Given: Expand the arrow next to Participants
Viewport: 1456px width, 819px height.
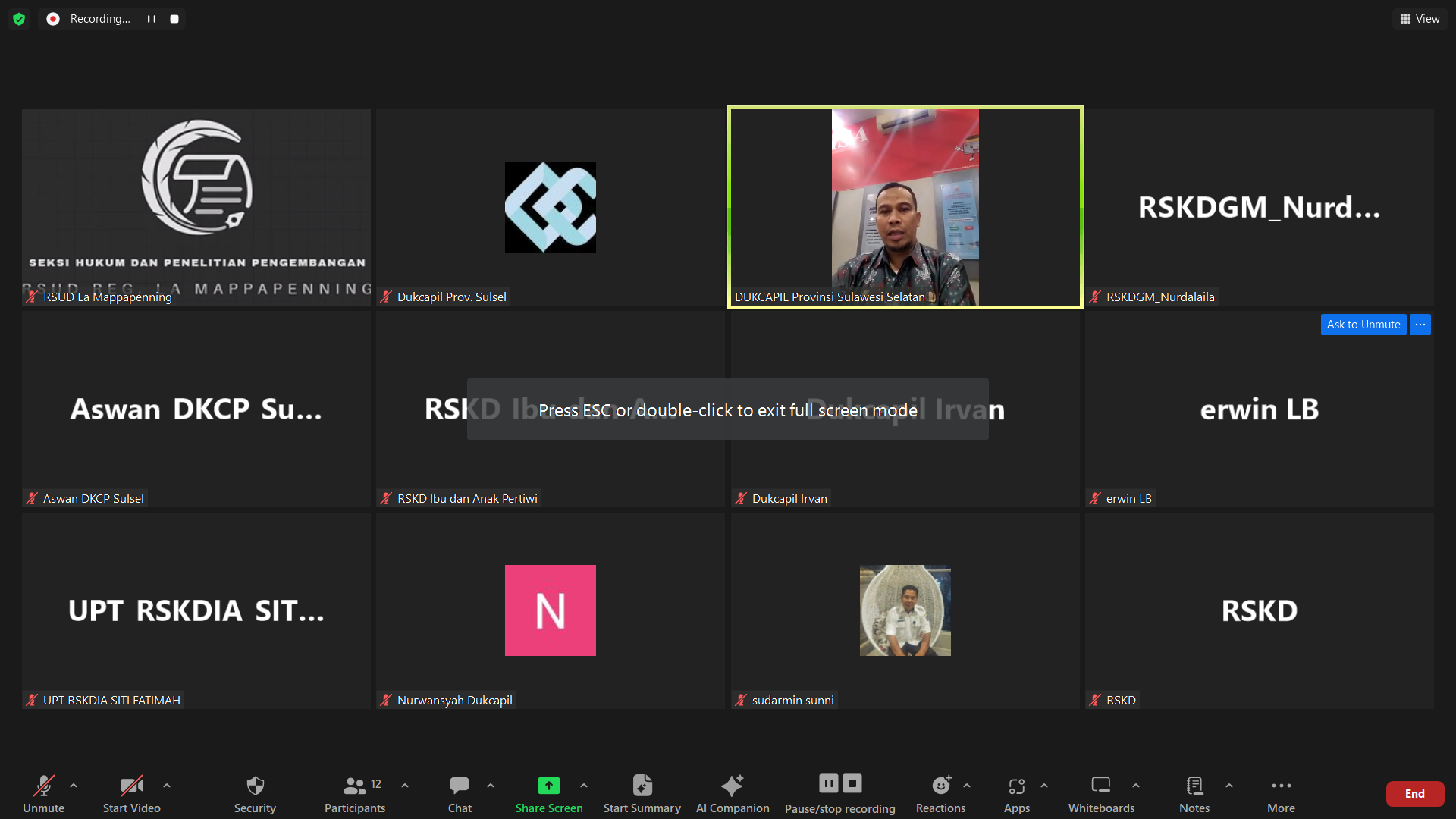Looking at the screenshot, I should (405, 786).
